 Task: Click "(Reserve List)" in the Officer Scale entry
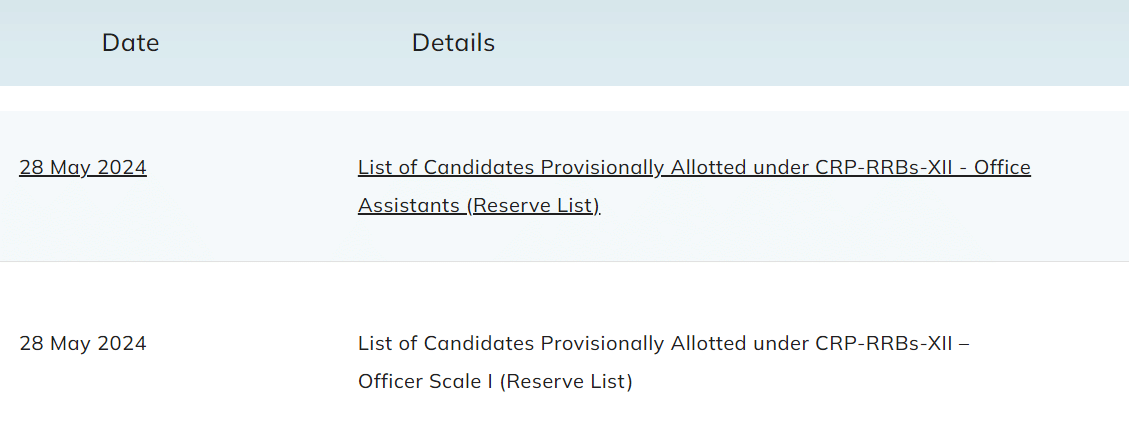(x=566, y=381)
